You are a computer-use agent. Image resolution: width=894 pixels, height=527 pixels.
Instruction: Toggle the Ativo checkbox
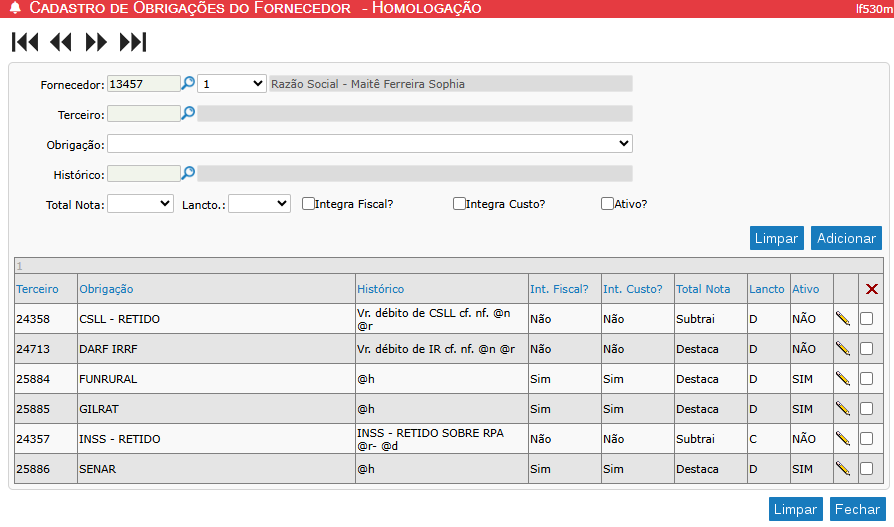(x=607, y=204)
